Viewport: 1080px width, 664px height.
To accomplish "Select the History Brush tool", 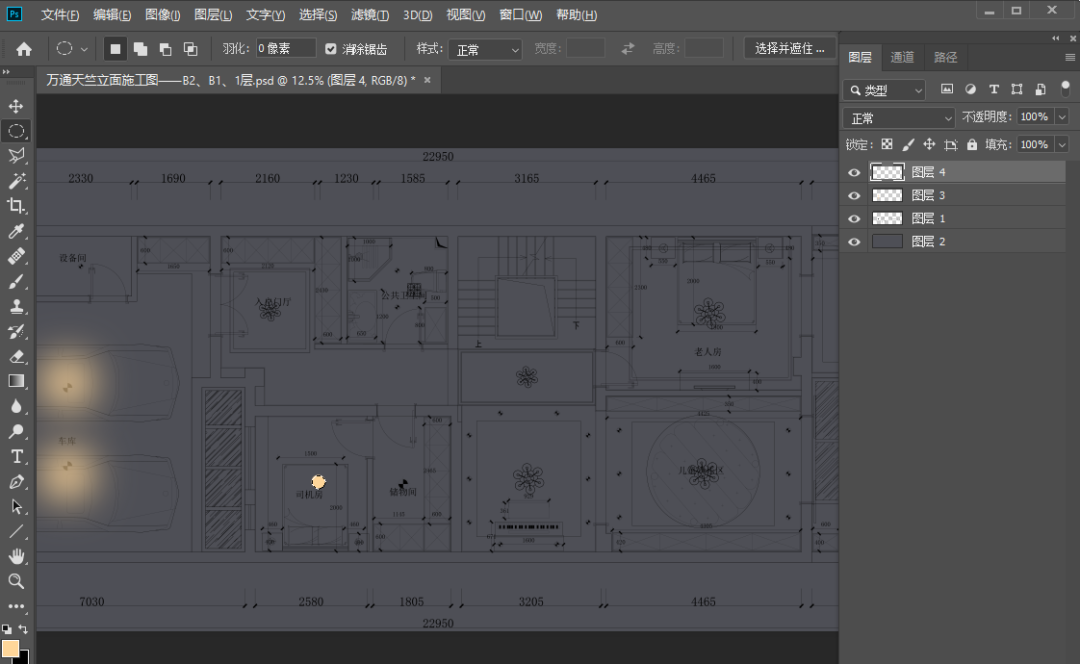I will click(x=16, y=331).
